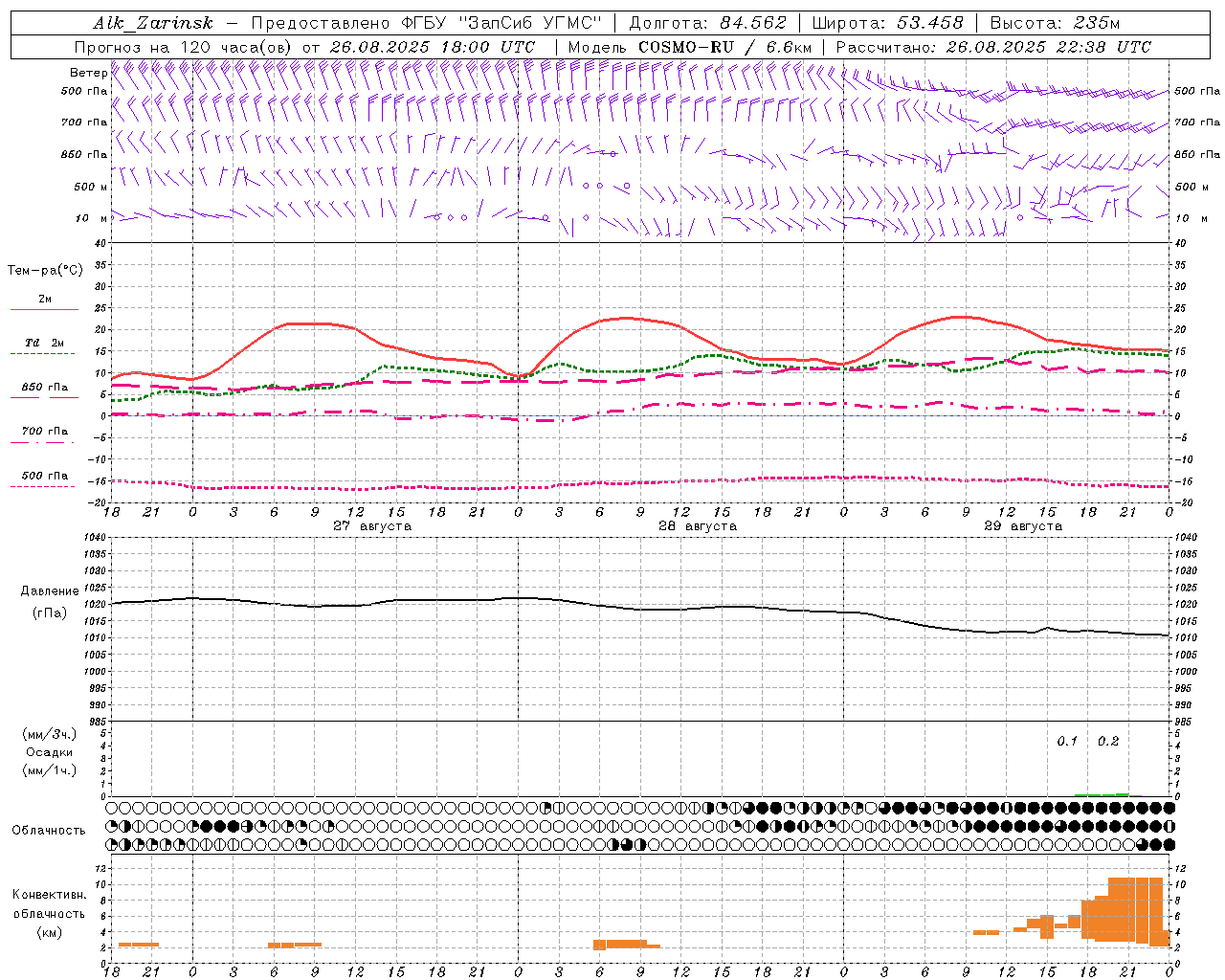This screenshot has width=1225, height=980.
Task: Click the precipitation value 0.1
Action: pos(1067,742)
